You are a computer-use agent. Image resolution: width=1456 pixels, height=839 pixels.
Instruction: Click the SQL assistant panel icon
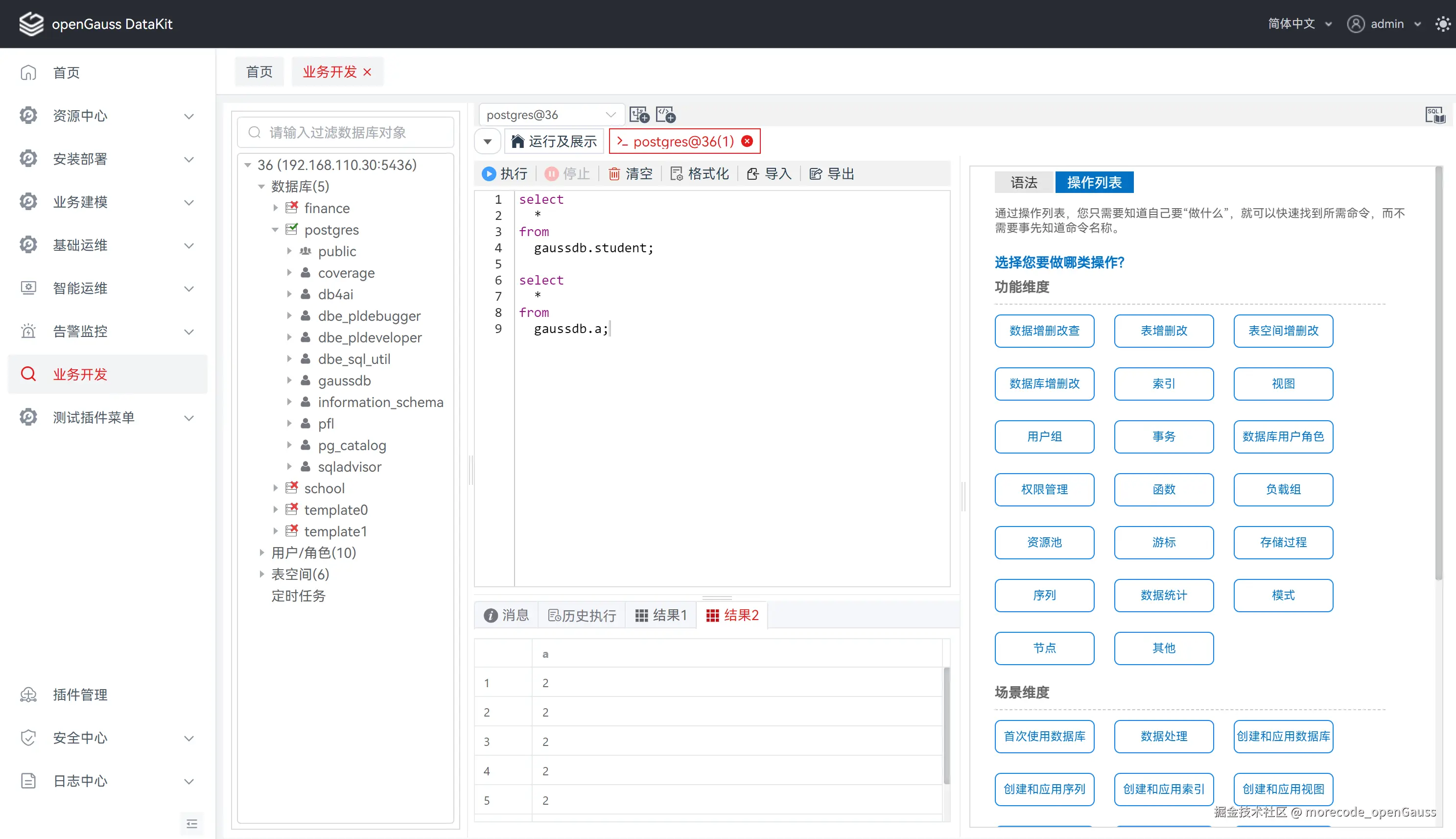(1434, 115)
